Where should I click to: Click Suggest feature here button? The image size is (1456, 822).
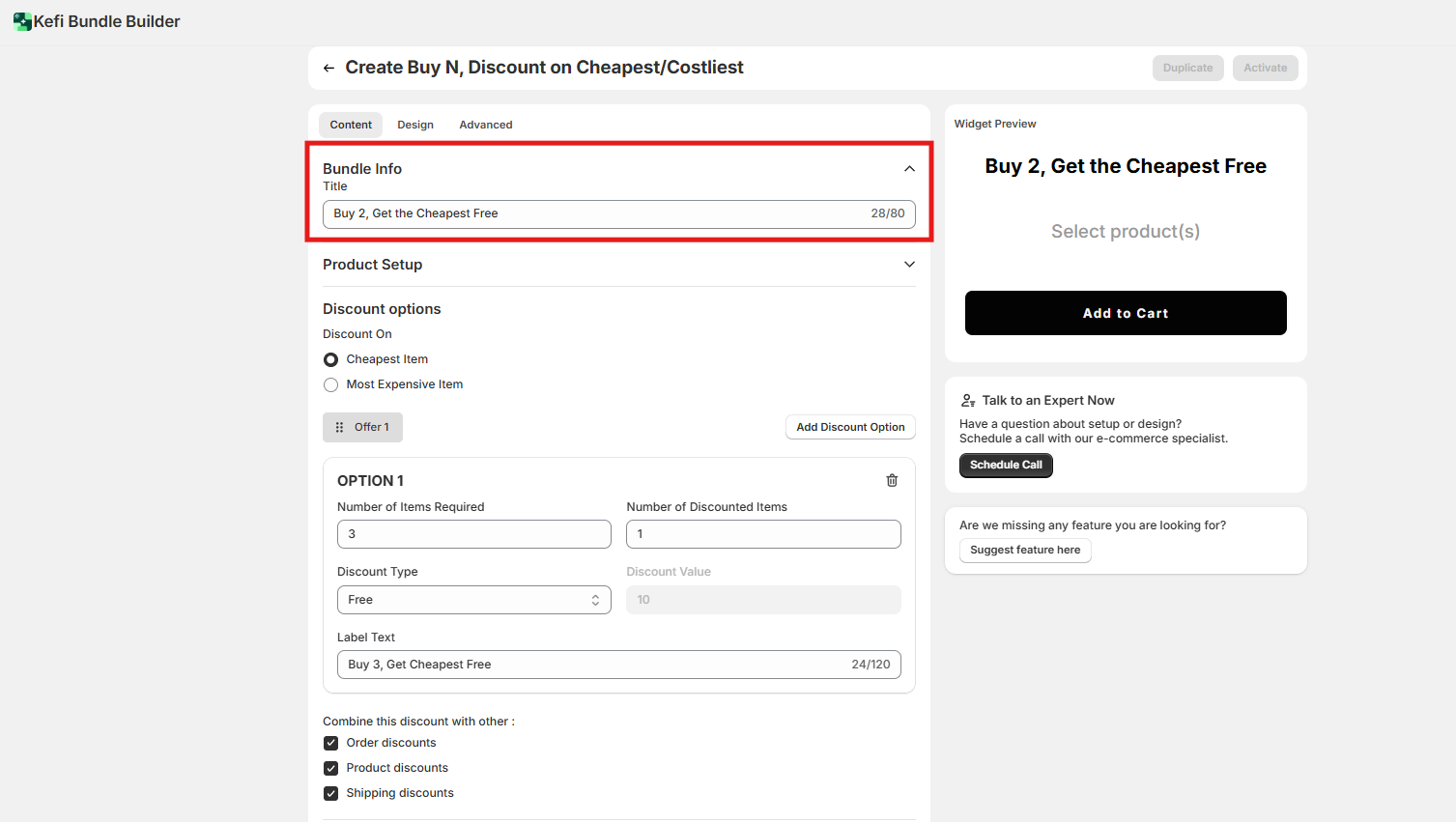[1025, 550]
